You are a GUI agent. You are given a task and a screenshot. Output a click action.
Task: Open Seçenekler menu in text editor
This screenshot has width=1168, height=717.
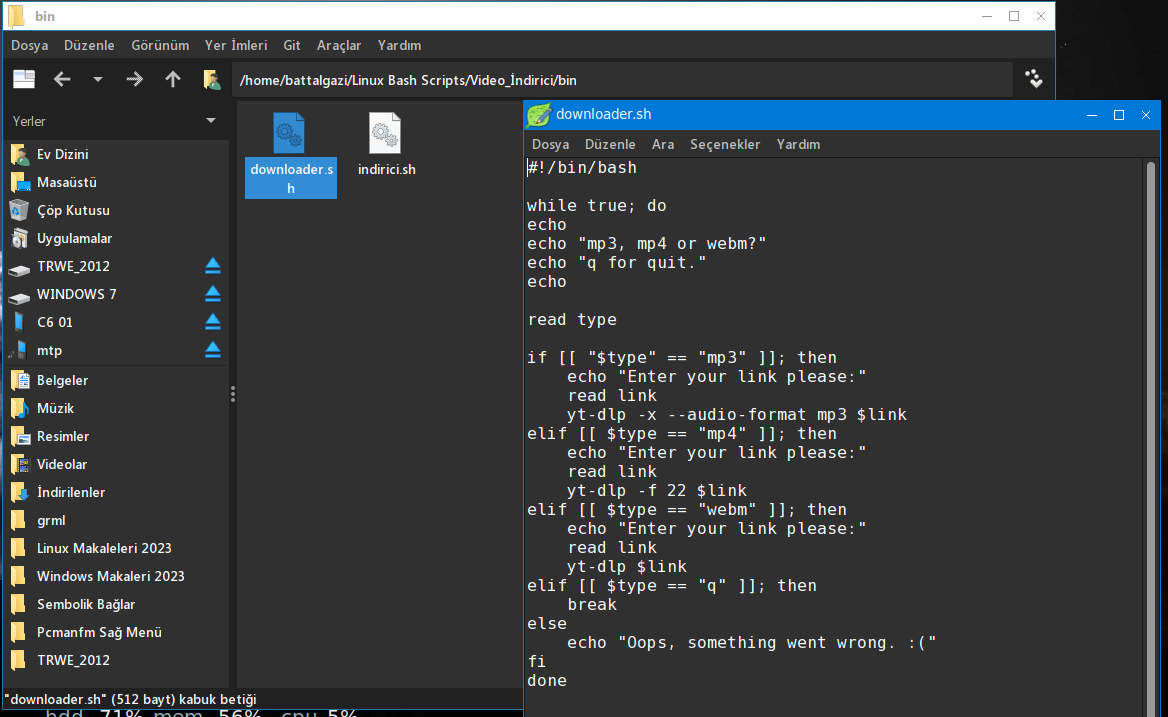(x=725, y=144)
